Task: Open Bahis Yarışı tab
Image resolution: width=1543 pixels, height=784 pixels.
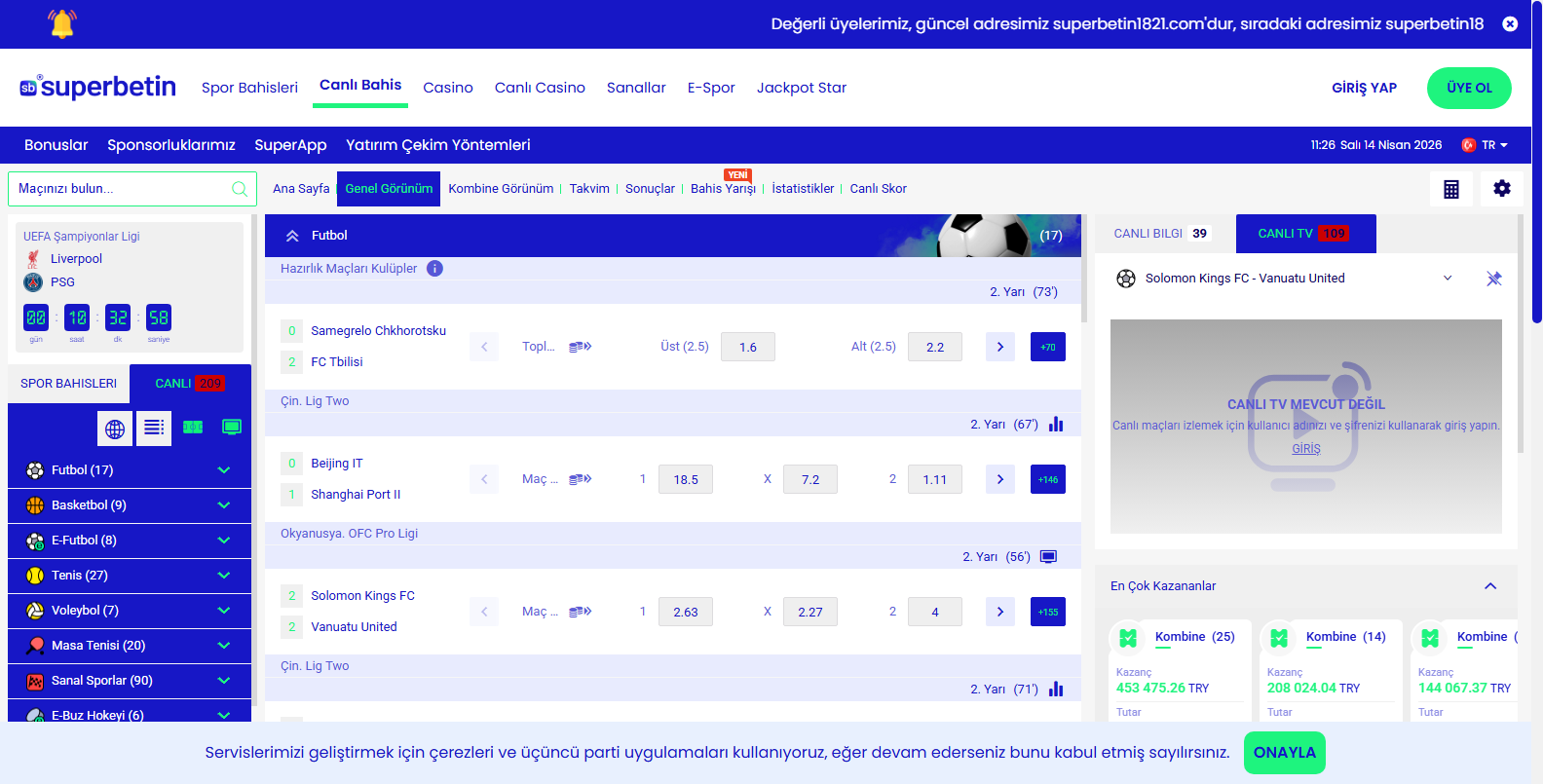Action: (723, 189)
